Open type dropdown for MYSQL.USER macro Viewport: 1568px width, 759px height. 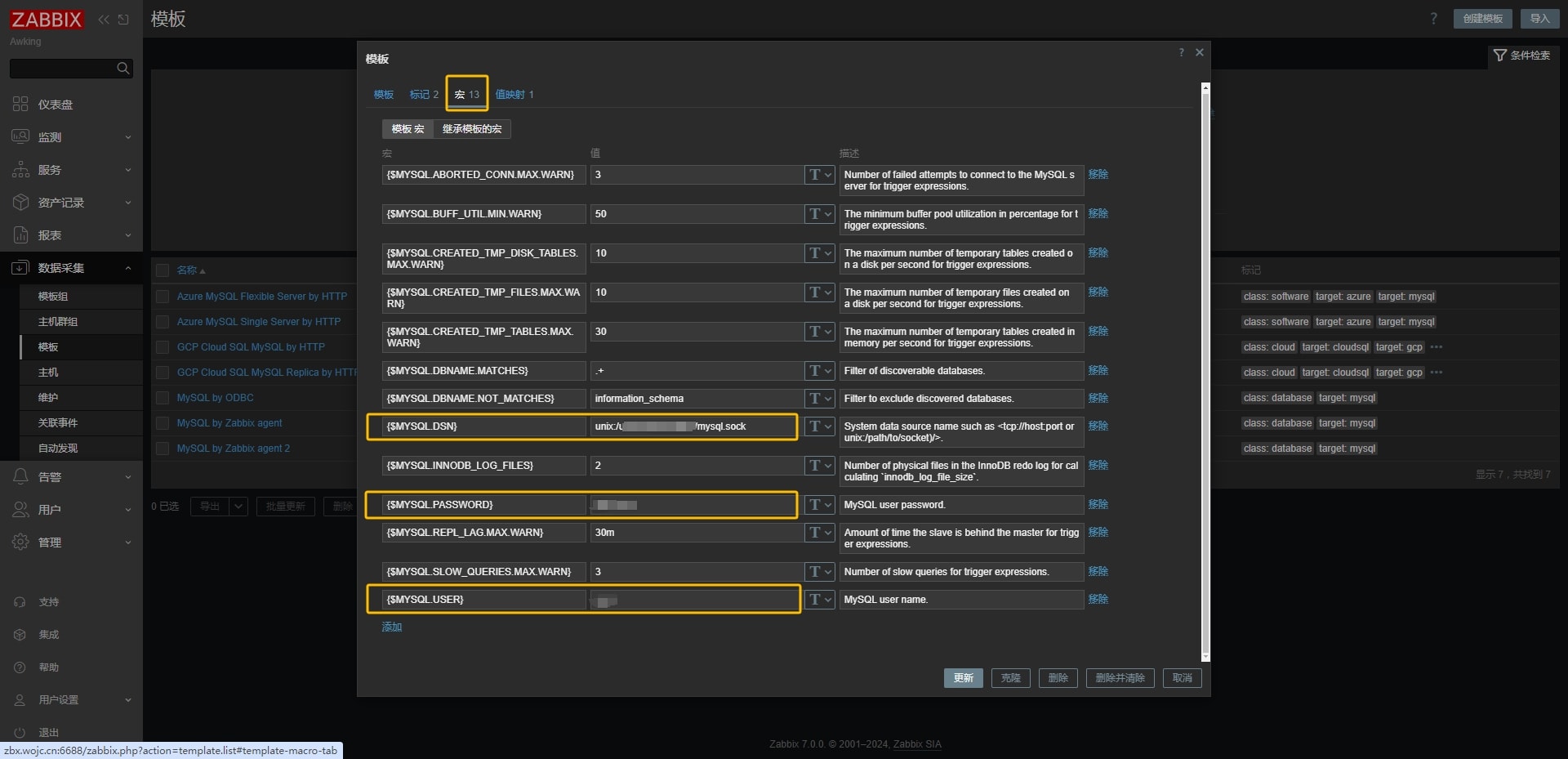coord(819,600)
